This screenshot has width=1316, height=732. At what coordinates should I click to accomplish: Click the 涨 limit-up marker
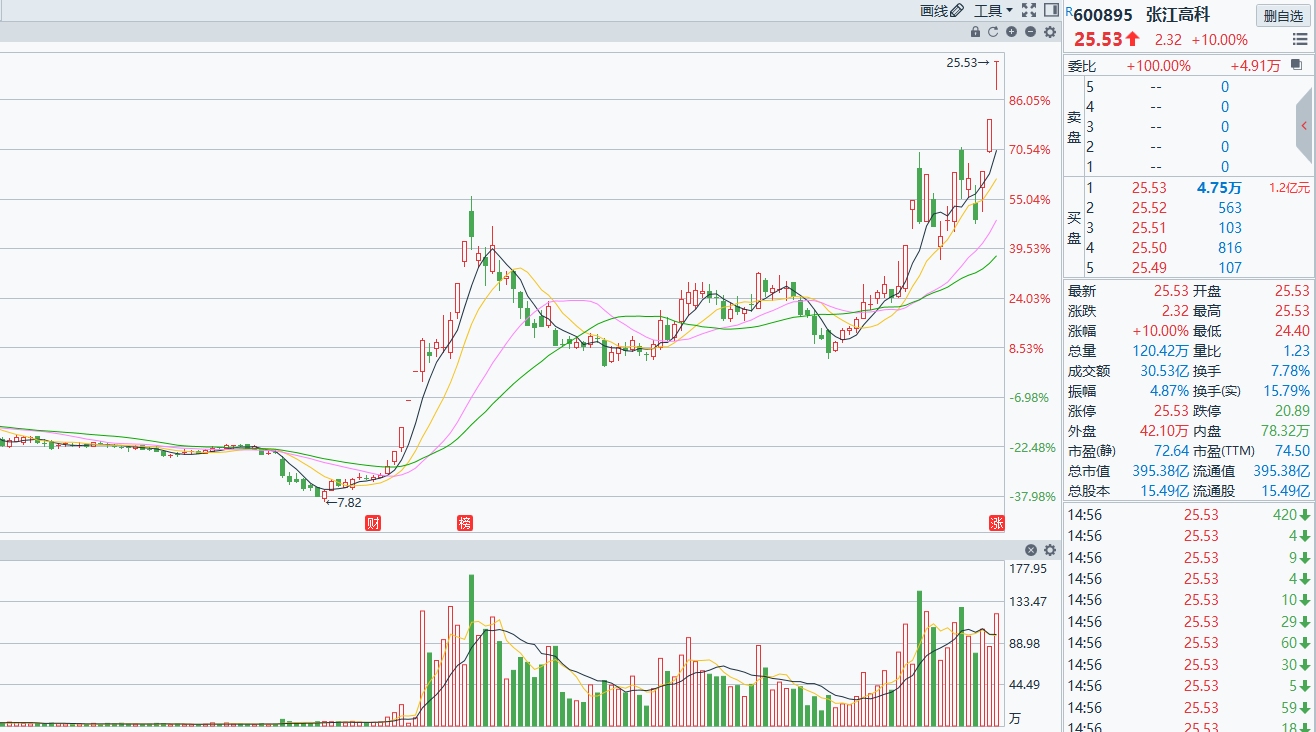[x=997, y=523]
